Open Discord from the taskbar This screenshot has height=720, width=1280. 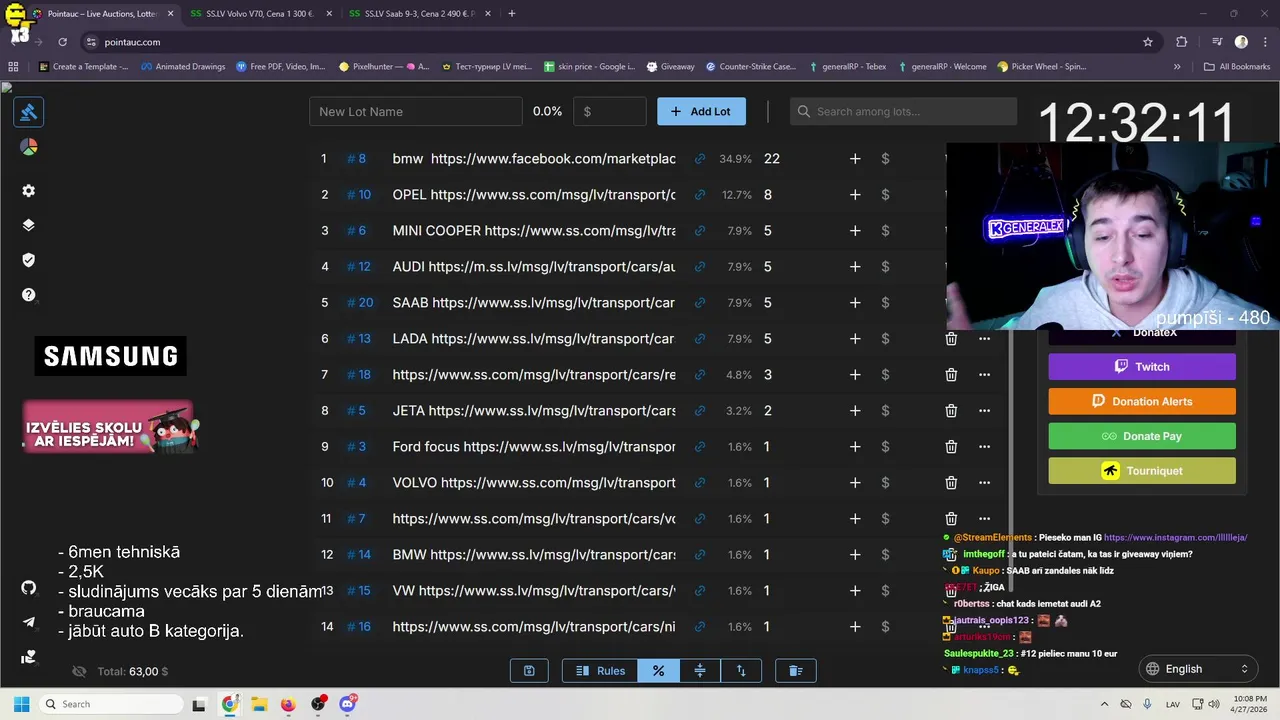point(347,704)
